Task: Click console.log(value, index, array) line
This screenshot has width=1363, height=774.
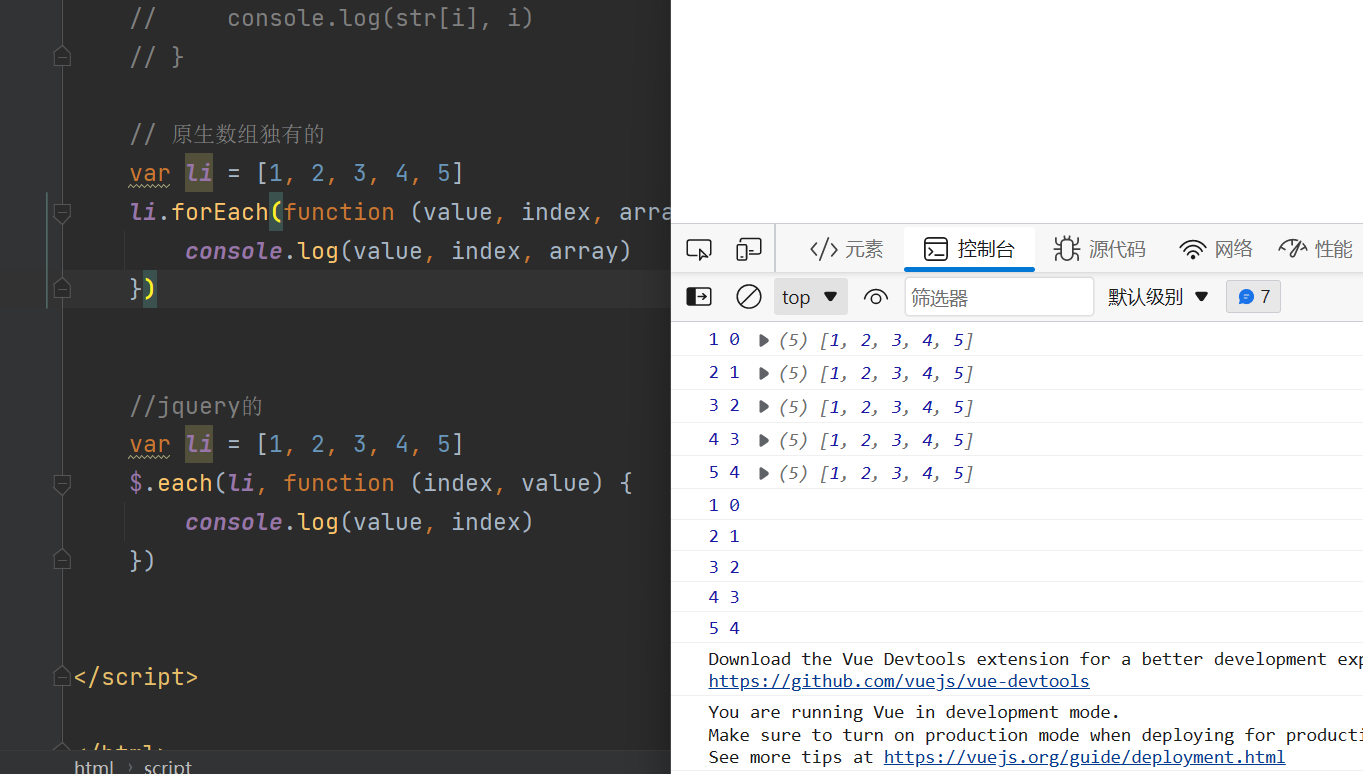Action: click(x=408, y=251)
